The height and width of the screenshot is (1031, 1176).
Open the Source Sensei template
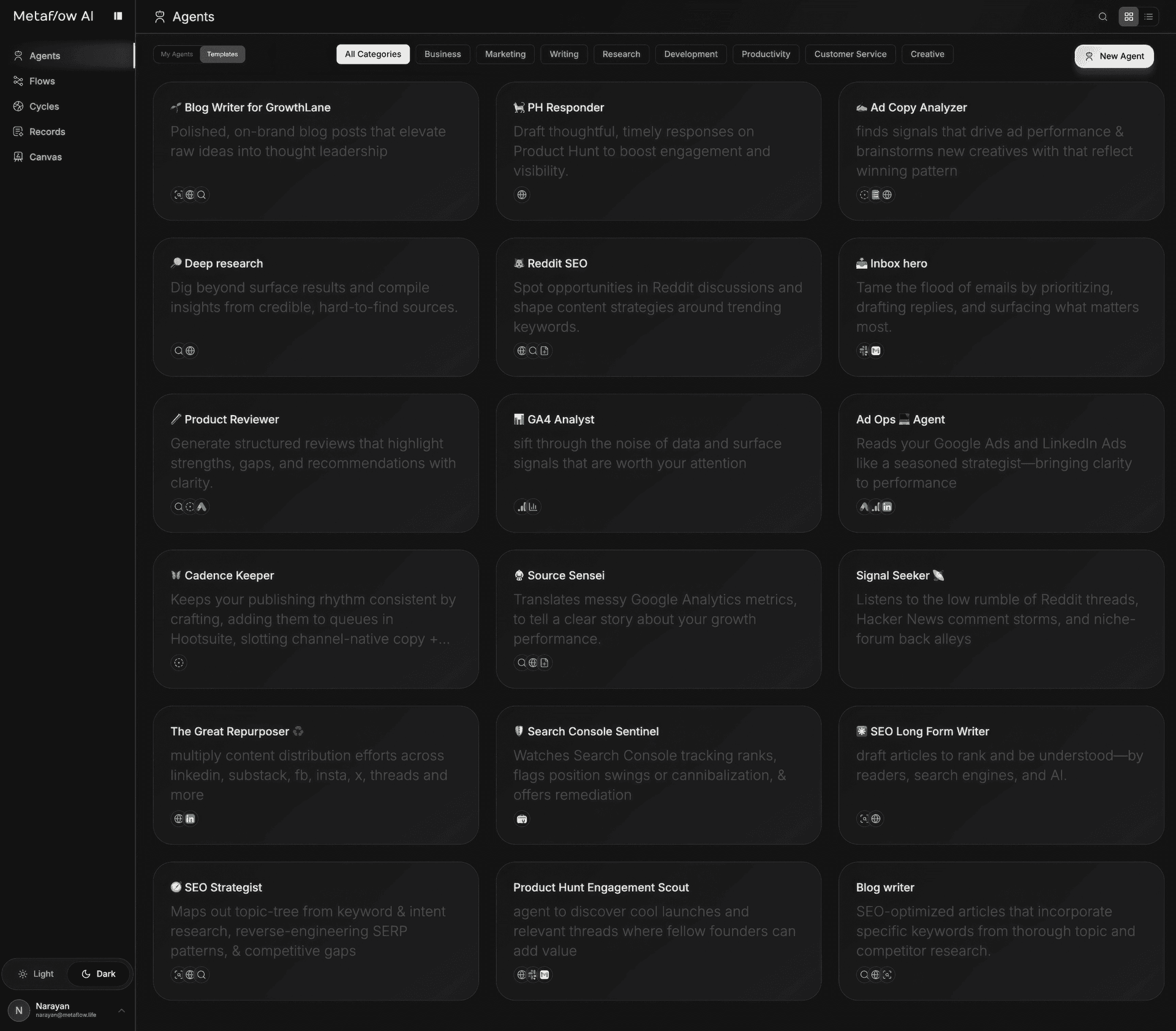click(x=658, y=619)
